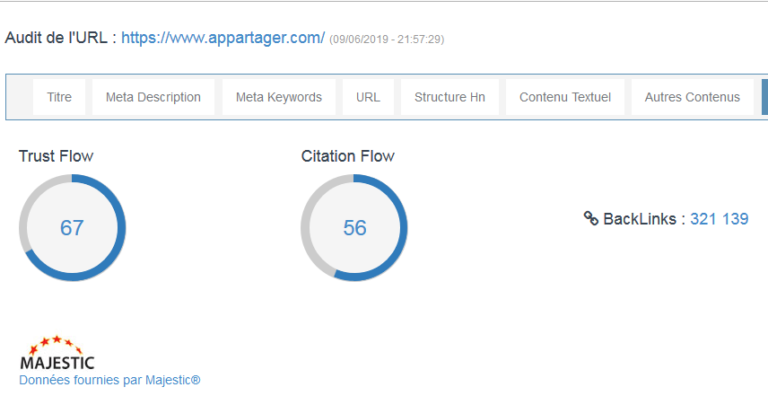This screenshot has height=396, width=768.
Task: Open the Autres Contenus tab
Action: (x=692, y=97)
